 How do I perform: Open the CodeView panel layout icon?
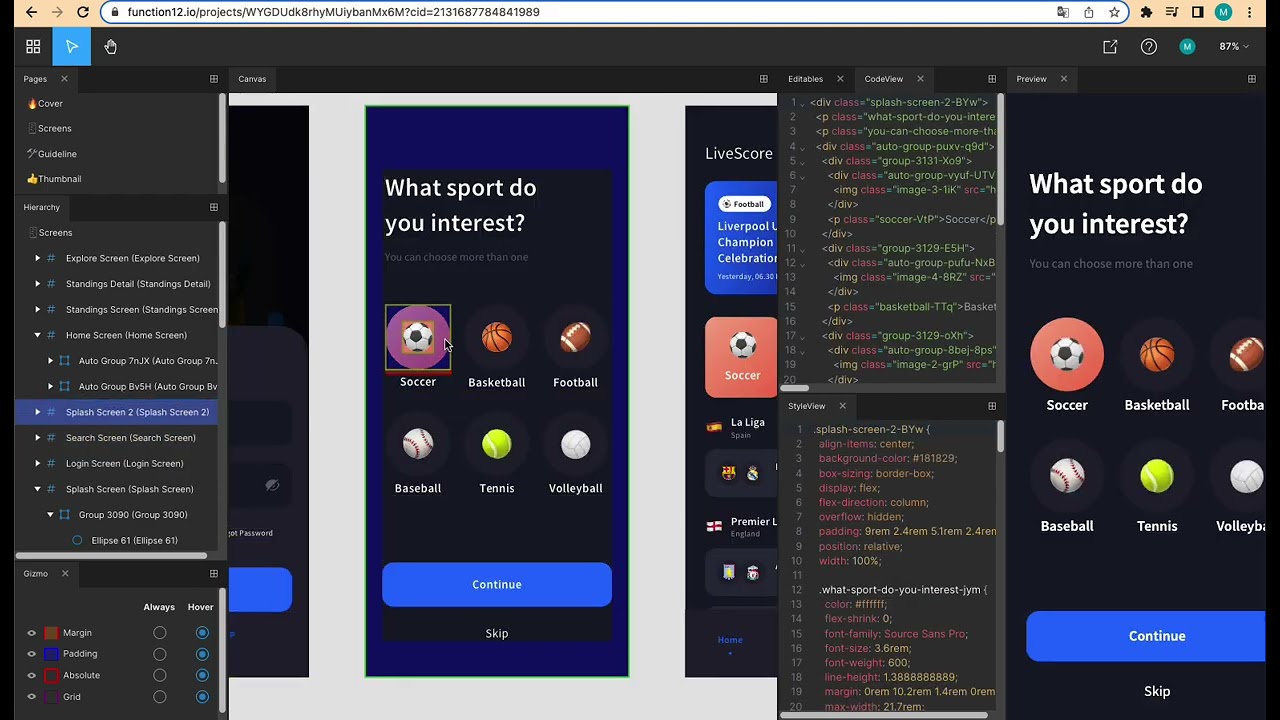991,79
